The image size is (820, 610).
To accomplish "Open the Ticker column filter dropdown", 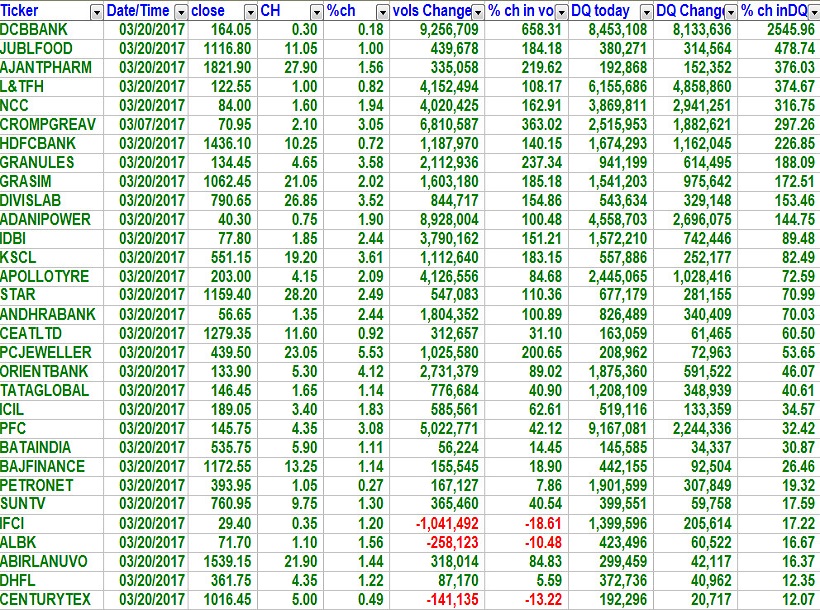I will coord(96,12).
